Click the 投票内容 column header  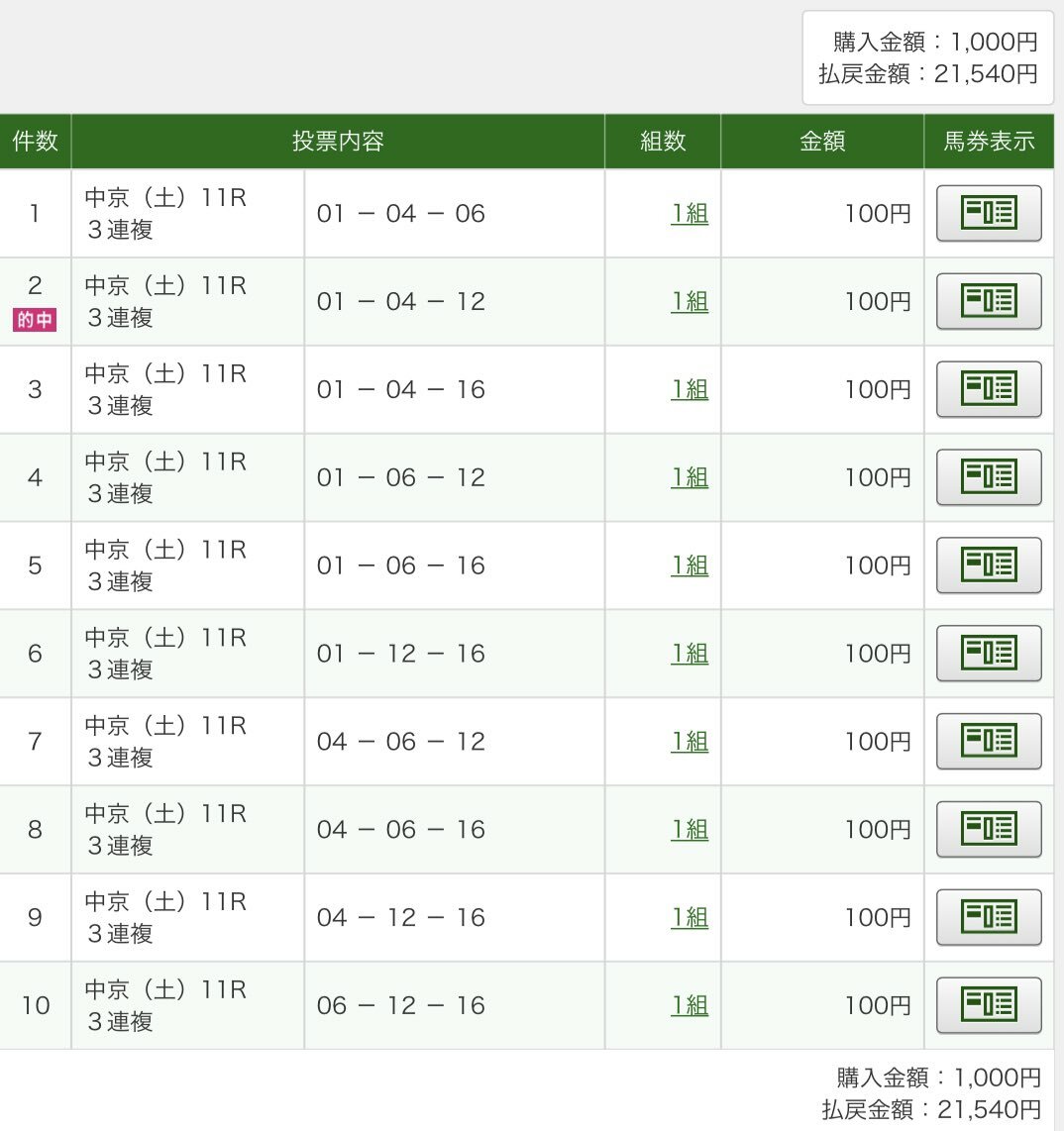(x=338, y=141)
